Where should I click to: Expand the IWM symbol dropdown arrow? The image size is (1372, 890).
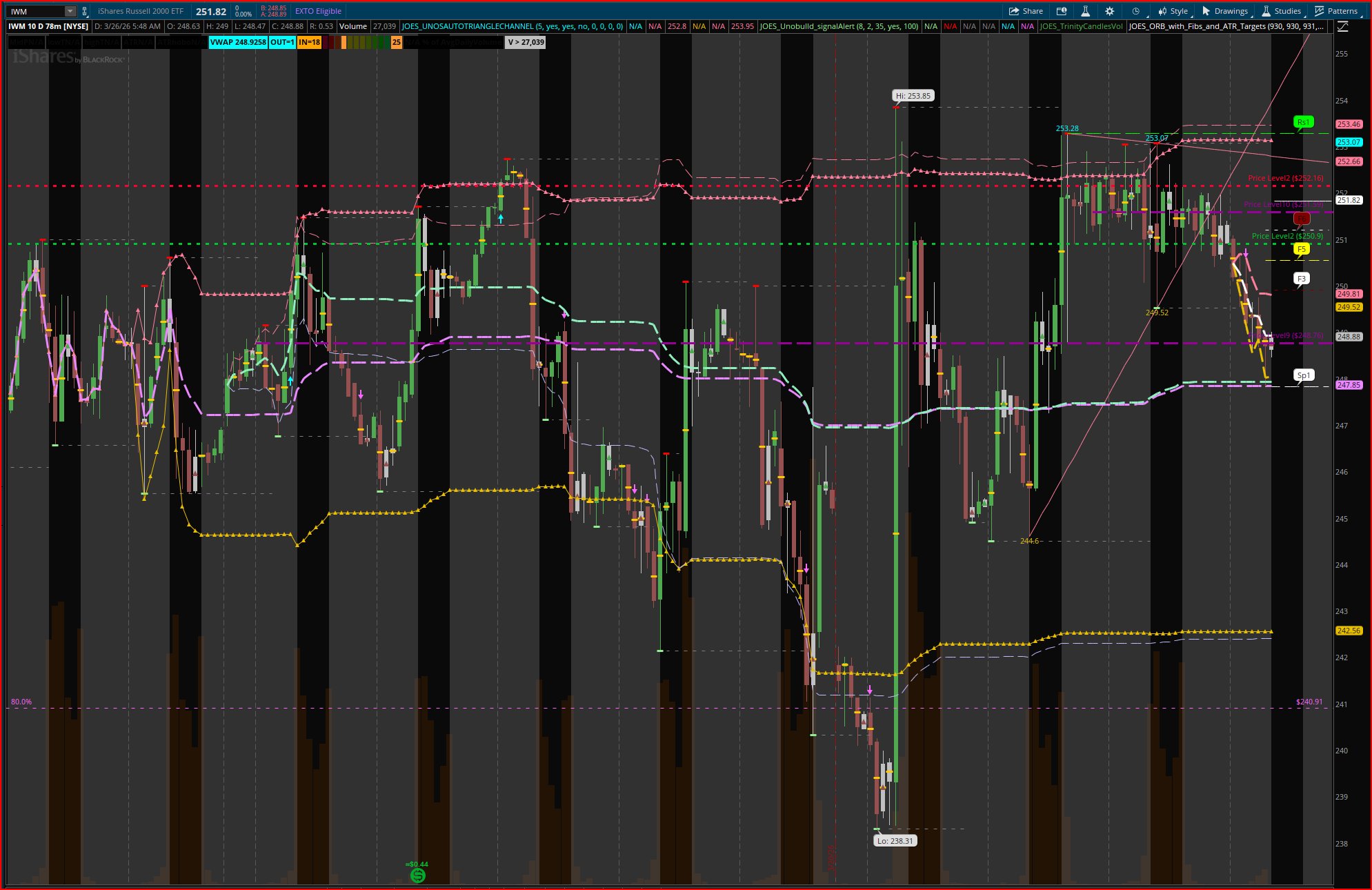(x=70, y=11)
